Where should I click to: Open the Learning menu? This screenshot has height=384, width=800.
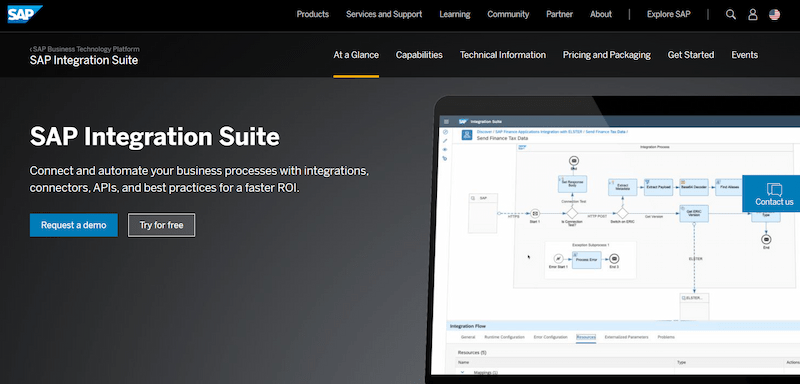[x=455, y=14]
